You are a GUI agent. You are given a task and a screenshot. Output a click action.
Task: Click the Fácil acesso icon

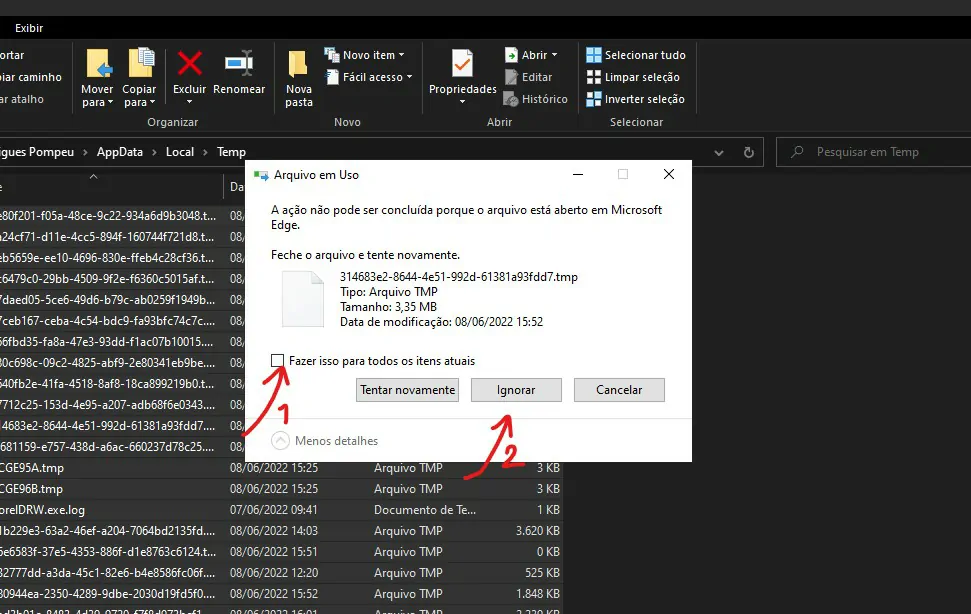(x=332, y=77)
